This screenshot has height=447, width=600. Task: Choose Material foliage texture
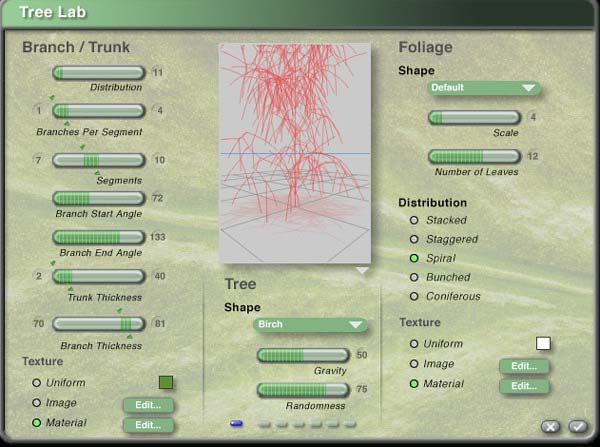[x=414, y=383]
